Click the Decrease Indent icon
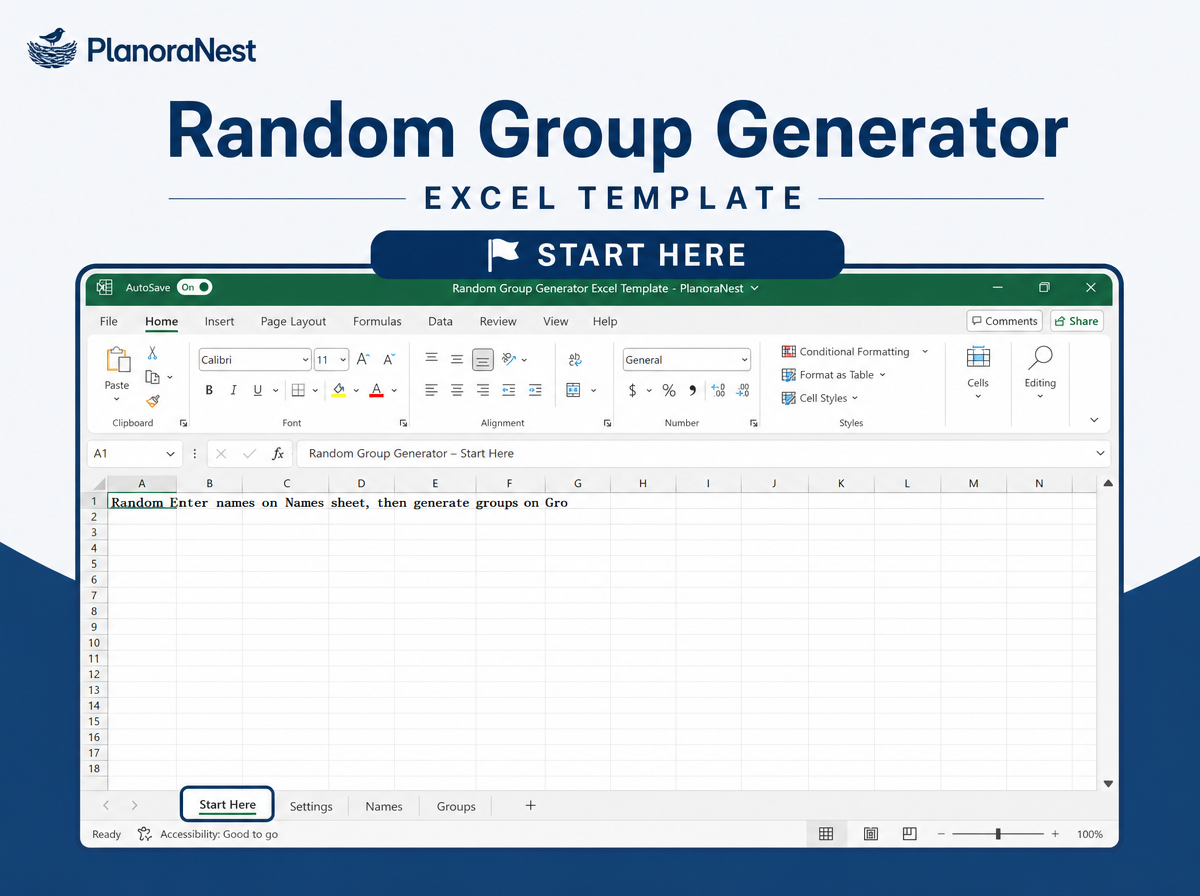This screenshot has width=1200, height=896. coord(509,390)
